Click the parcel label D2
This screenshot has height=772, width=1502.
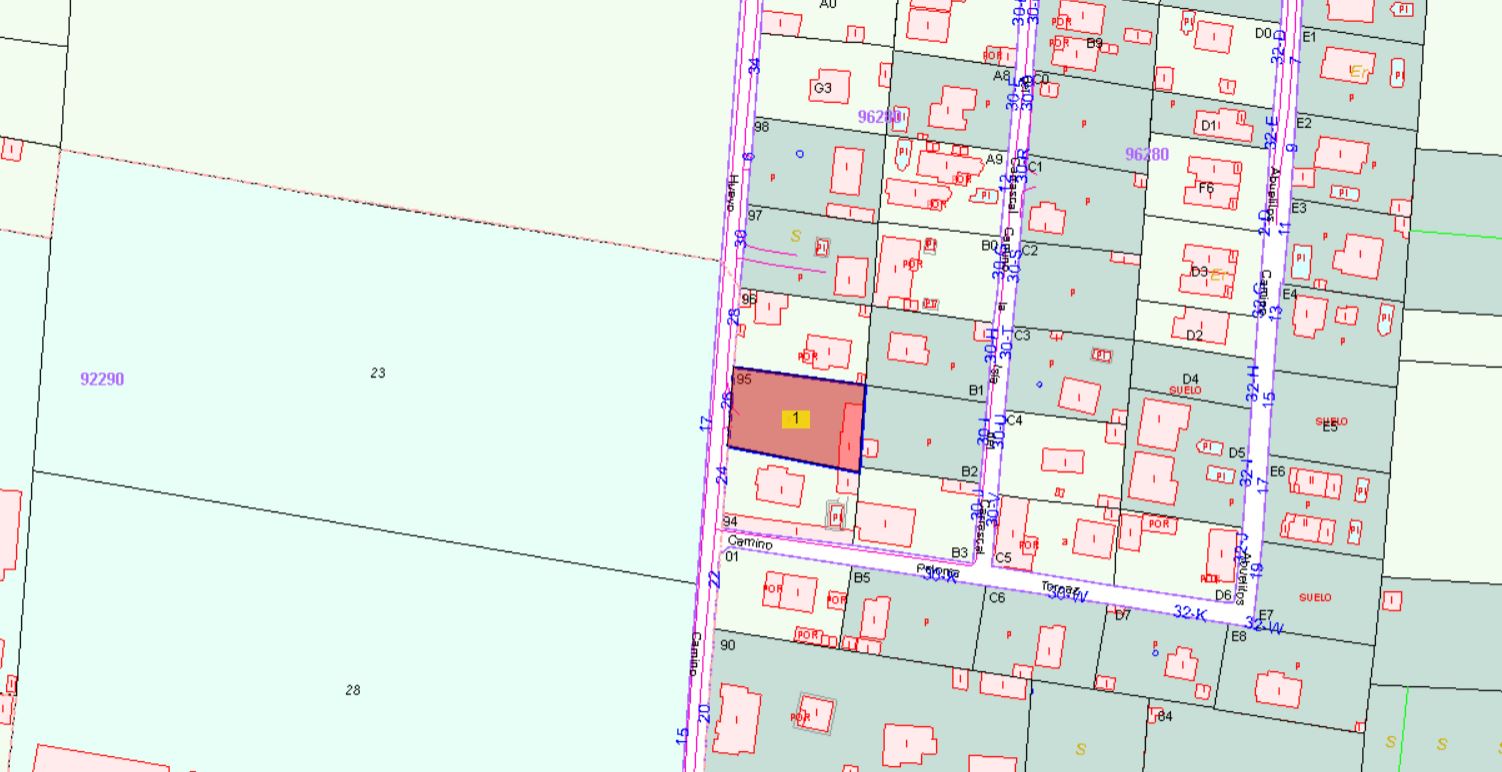1194,335
